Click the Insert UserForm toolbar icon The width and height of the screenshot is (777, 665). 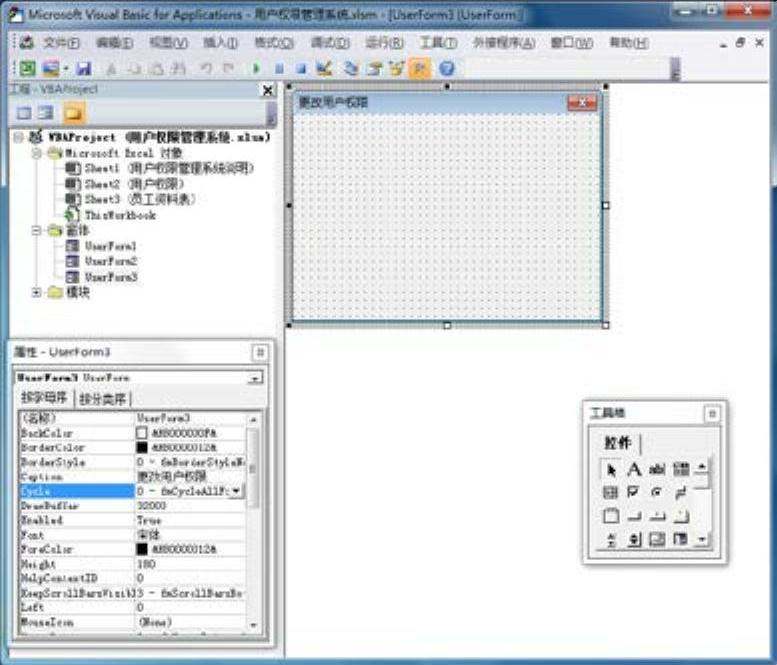click(x=51, y=68)
